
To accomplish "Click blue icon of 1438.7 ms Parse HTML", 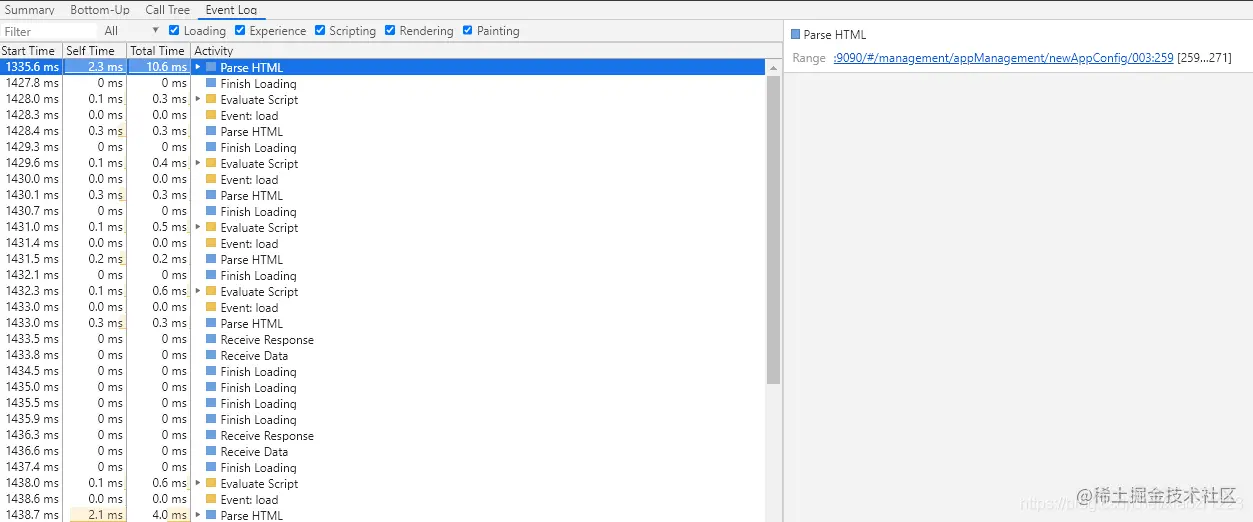I will (x=211, y=515).
